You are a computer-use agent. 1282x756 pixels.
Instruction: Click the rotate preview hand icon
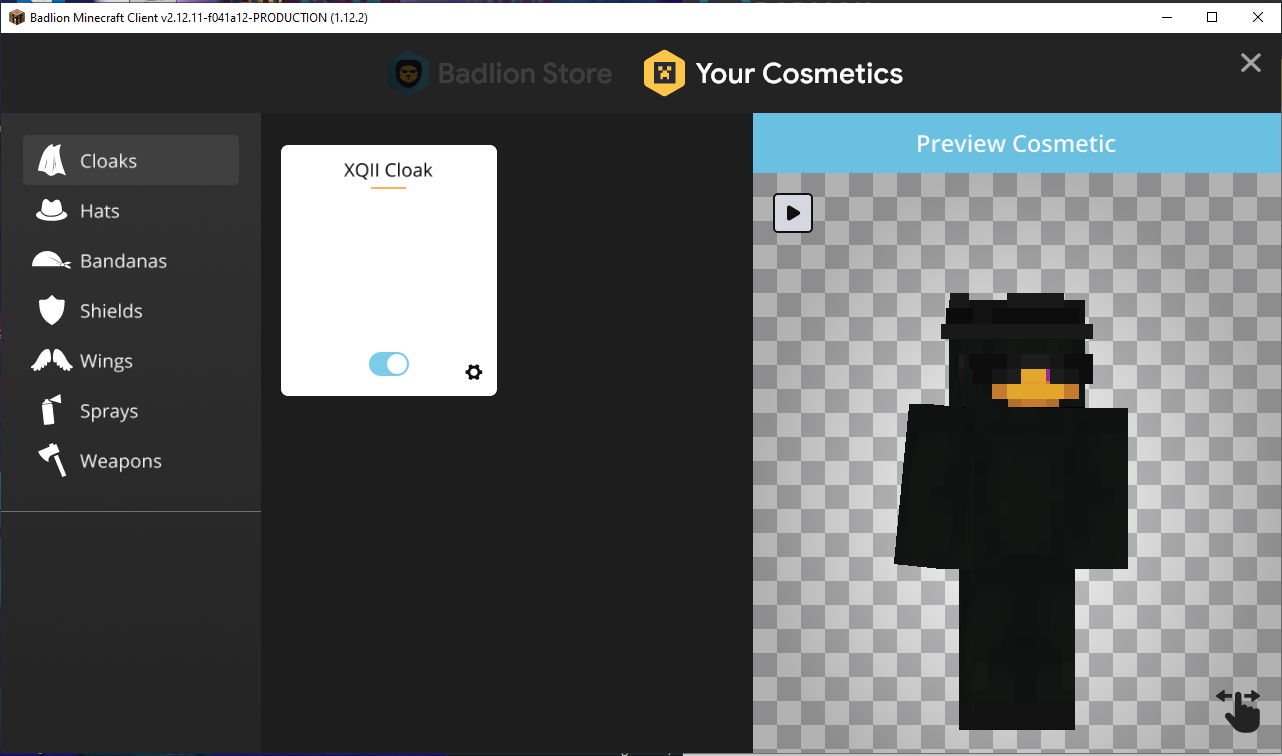(1238, 709)
